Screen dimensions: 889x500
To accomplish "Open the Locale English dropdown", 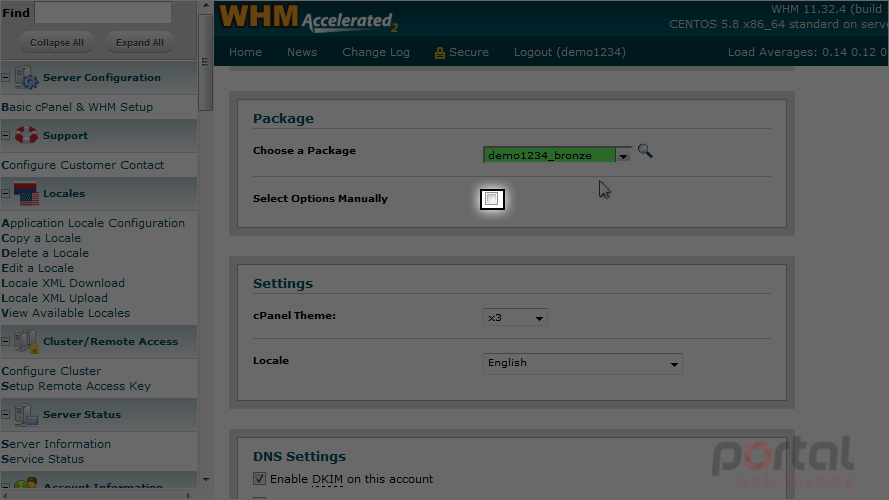I will pos(582,363).
